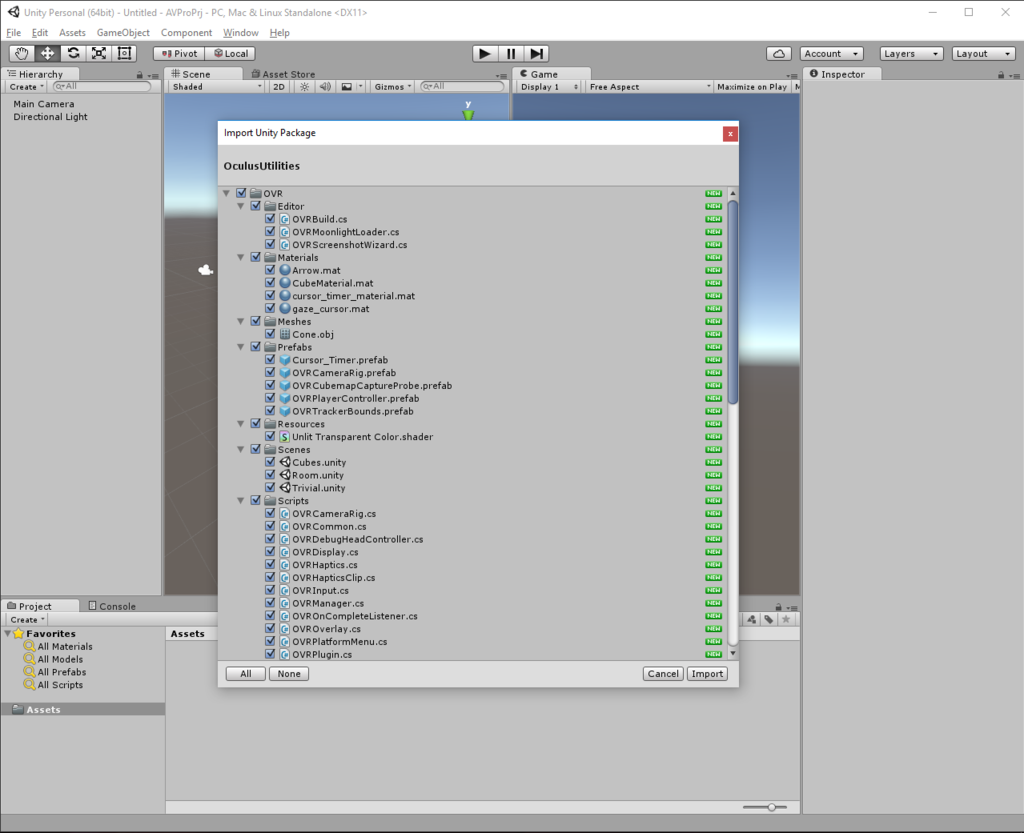Open the Layers dropdown
Image resolution: width=1024 pixels, height=833 pixels.
coord(912,54)
